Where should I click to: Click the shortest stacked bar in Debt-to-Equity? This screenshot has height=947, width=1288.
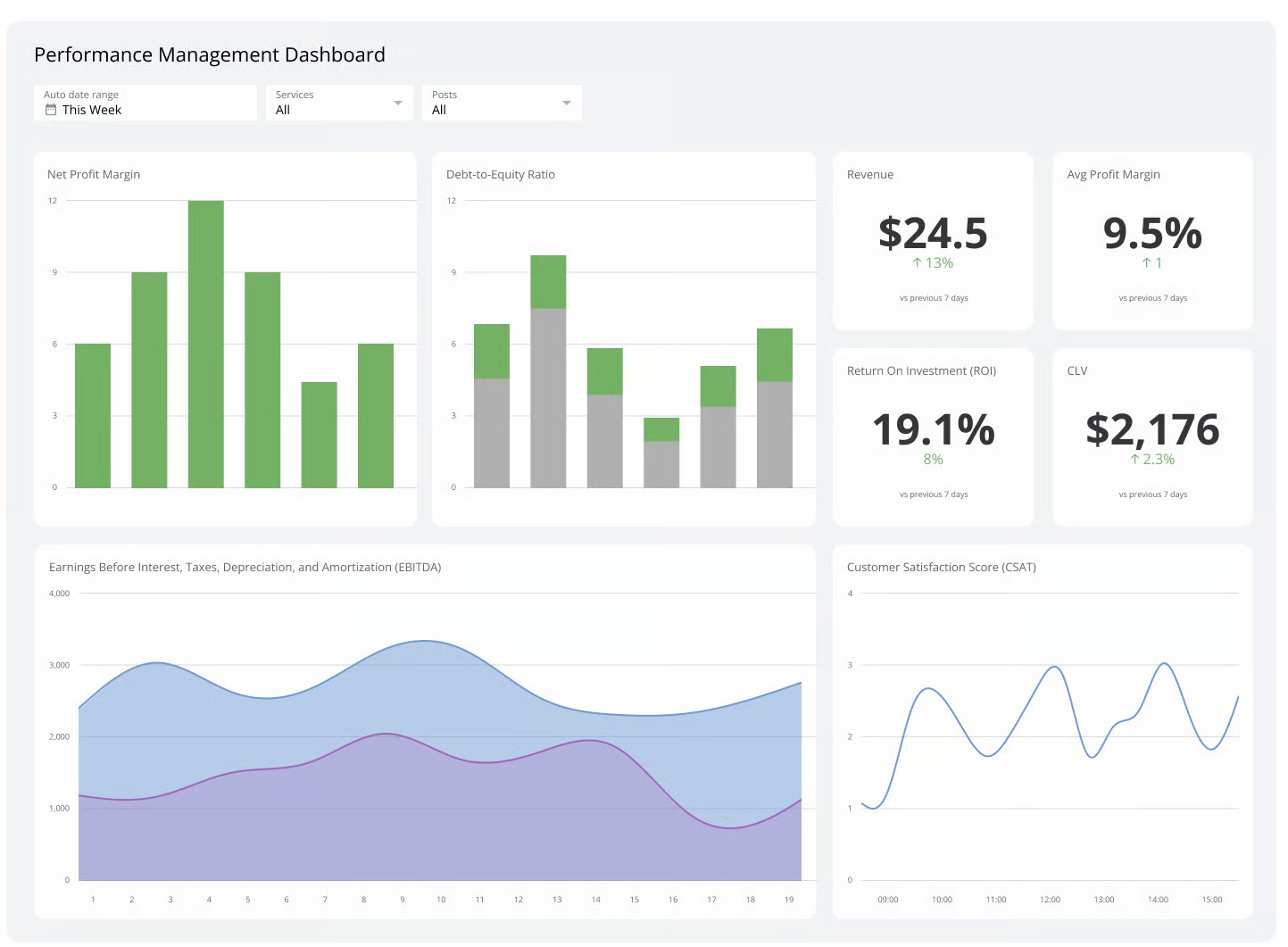click(661, 453)
